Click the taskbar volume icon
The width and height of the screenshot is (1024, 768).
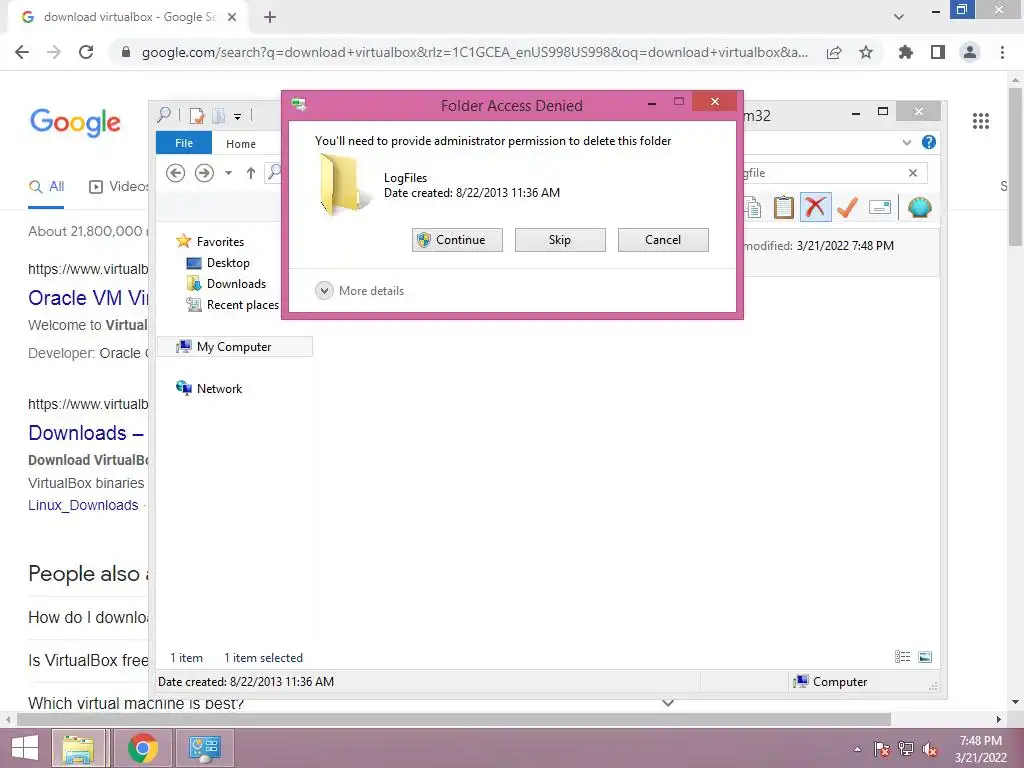[x=930, y=749]
